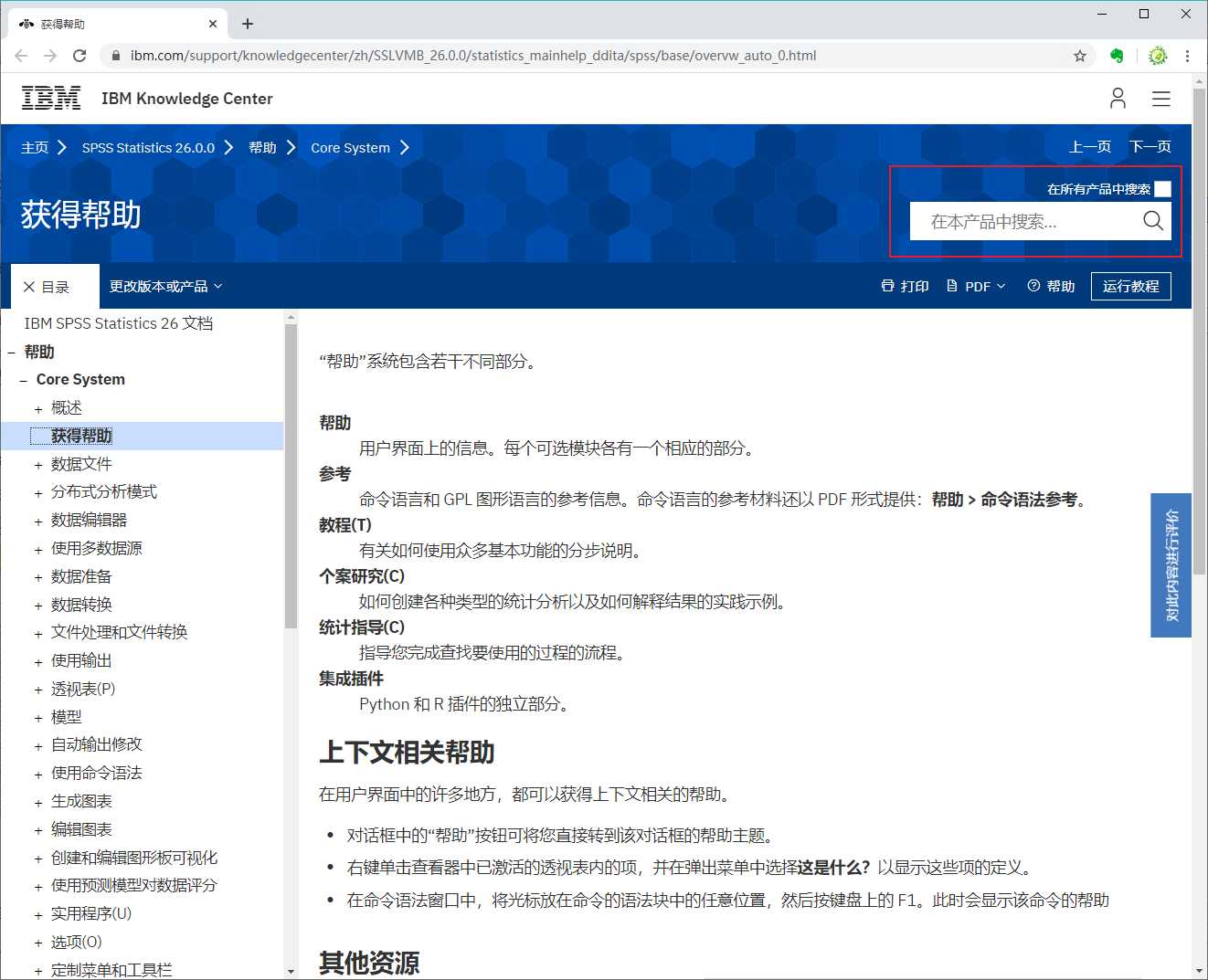
Task: Open the PDF dropdown
Action: [x=976, y=286]
